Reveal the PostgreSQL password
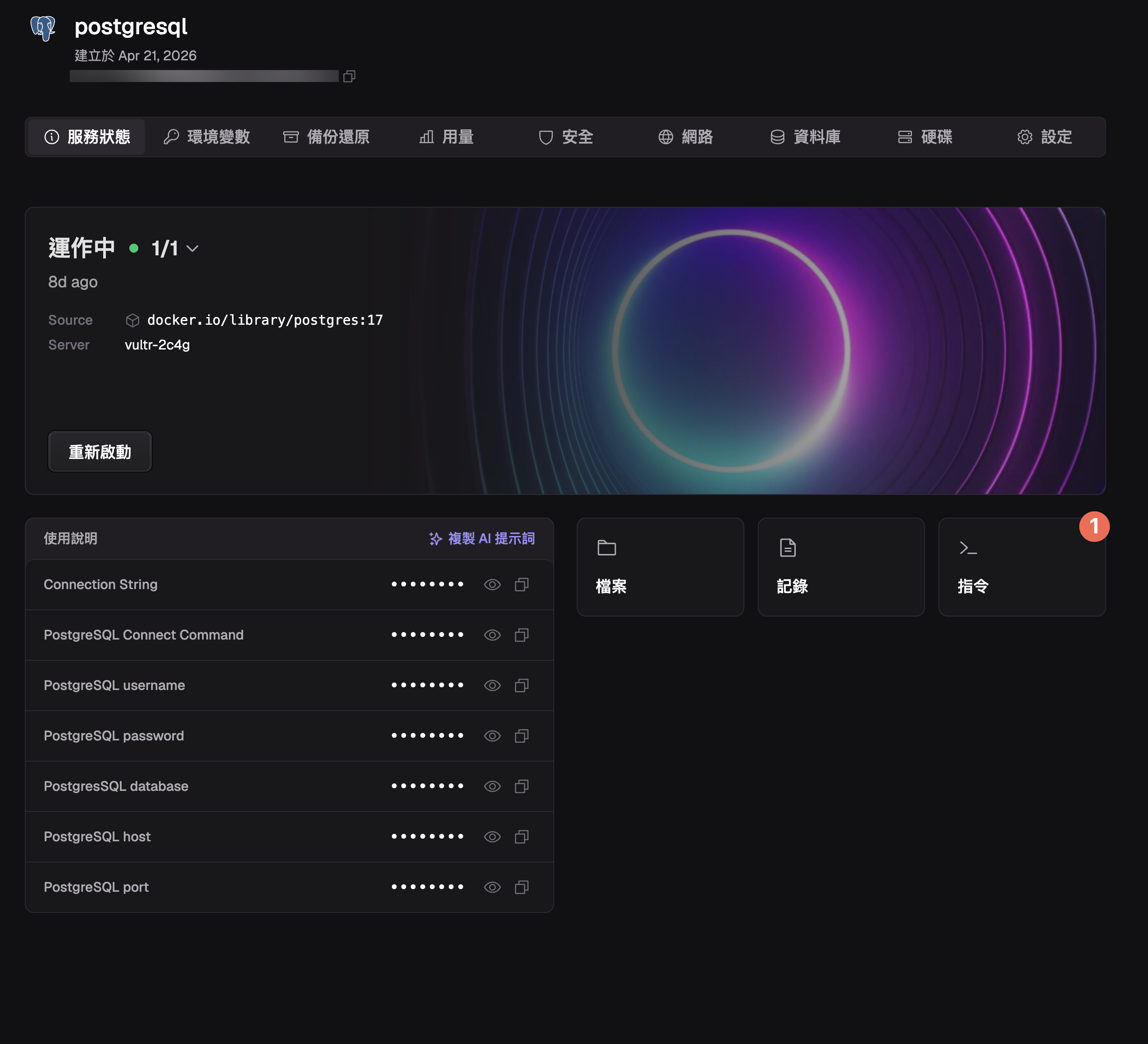This screenshot has width=1148, height=1044. pos(492,736)
